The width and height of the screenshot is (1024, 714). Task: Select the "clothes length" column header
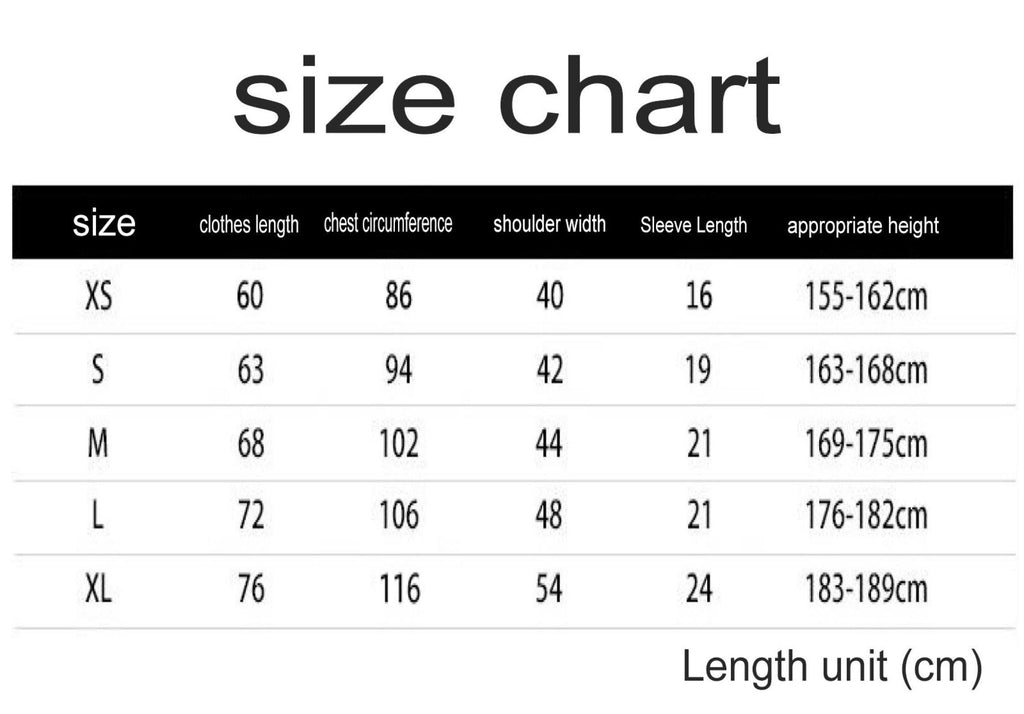click(x=249, y=225)
